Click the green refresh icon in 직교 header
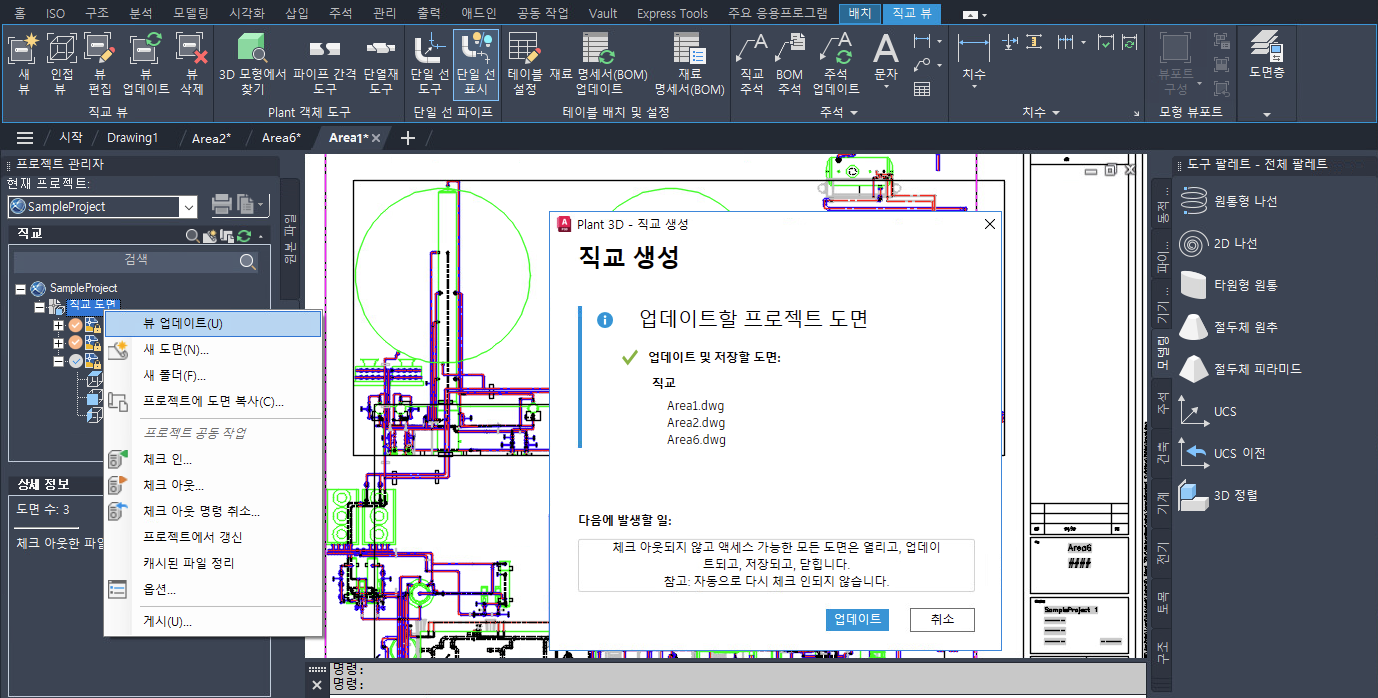Viewport: 1378px width, 698px height. tap(244, 236)
